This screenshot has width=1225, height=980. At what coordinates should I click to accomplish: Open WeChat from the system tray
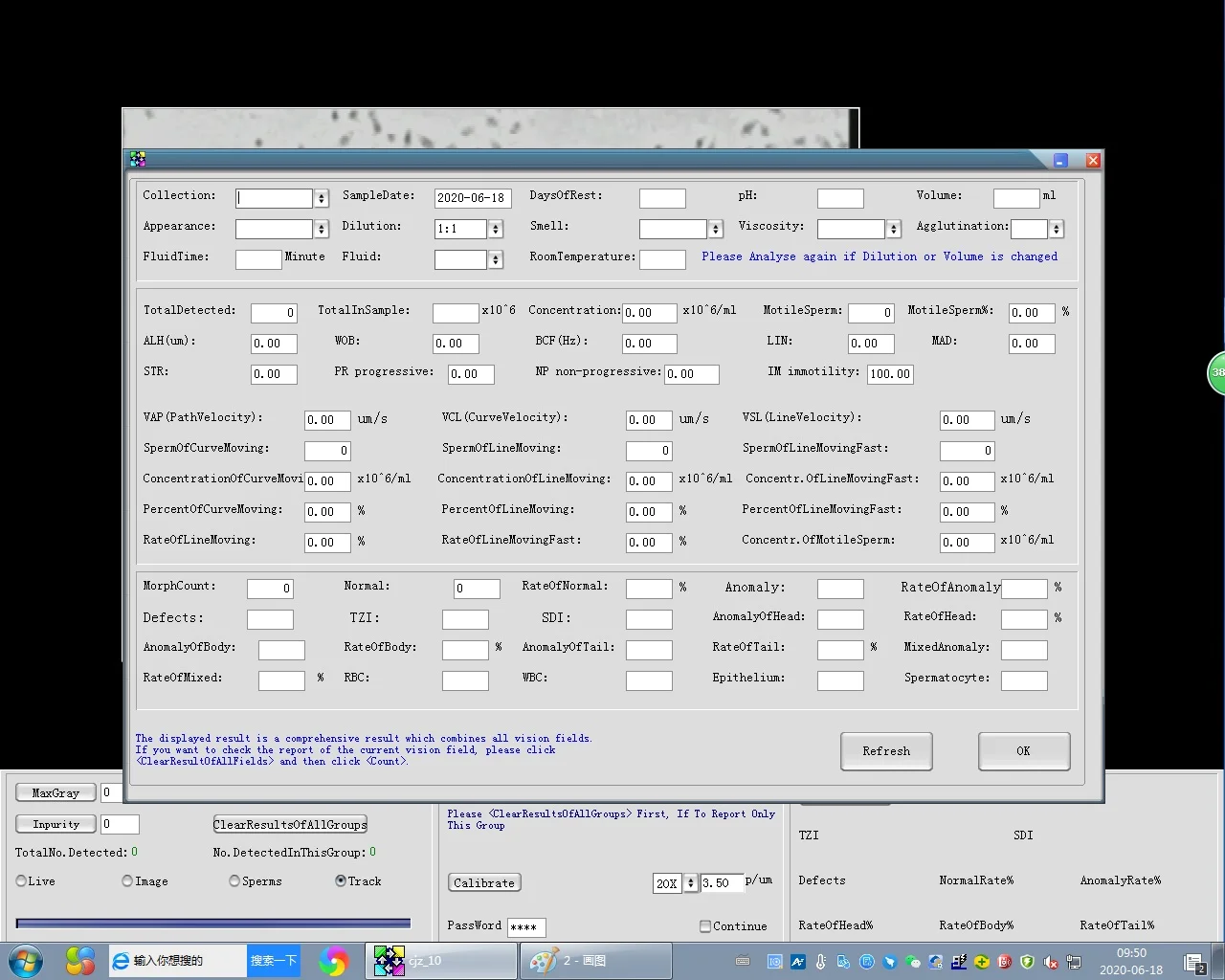click(911, 962)
